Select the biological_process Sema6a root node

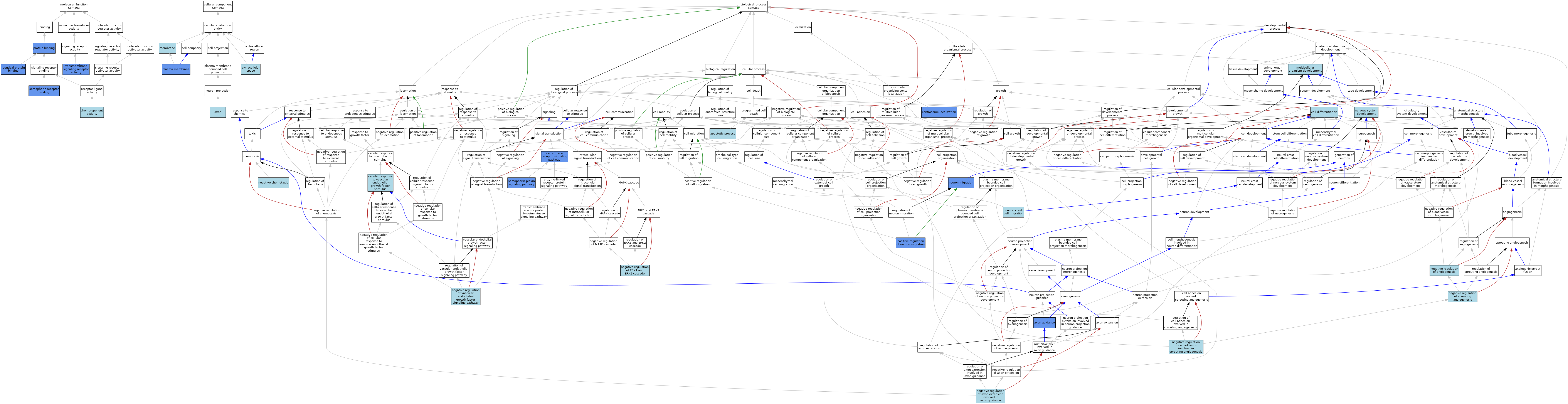[754, 6]
